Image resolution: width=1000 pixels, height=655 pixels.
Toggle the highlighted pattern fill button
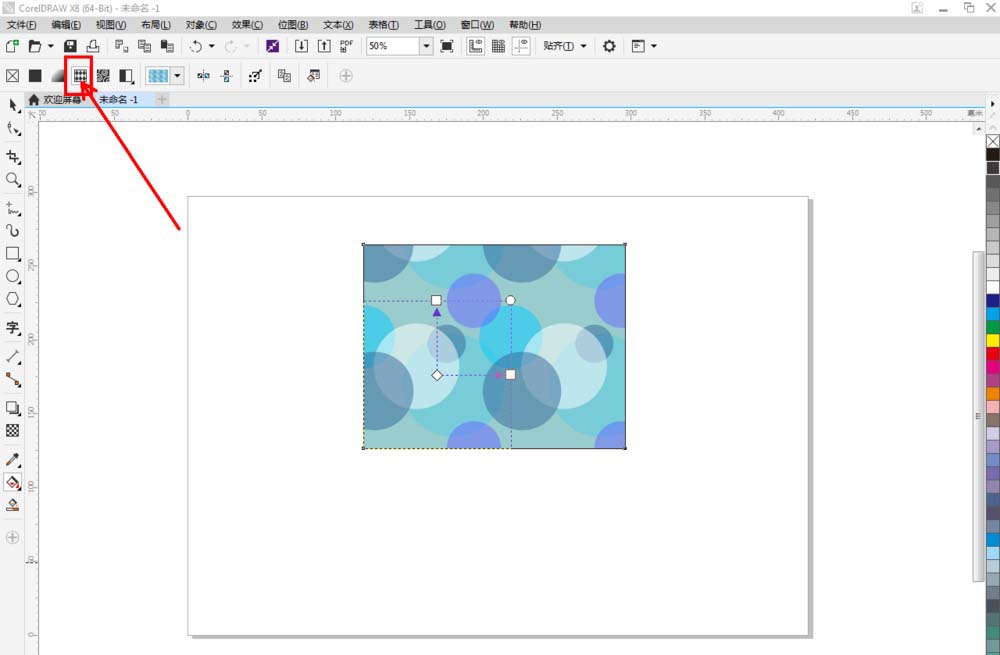click(x=80, y=75)
